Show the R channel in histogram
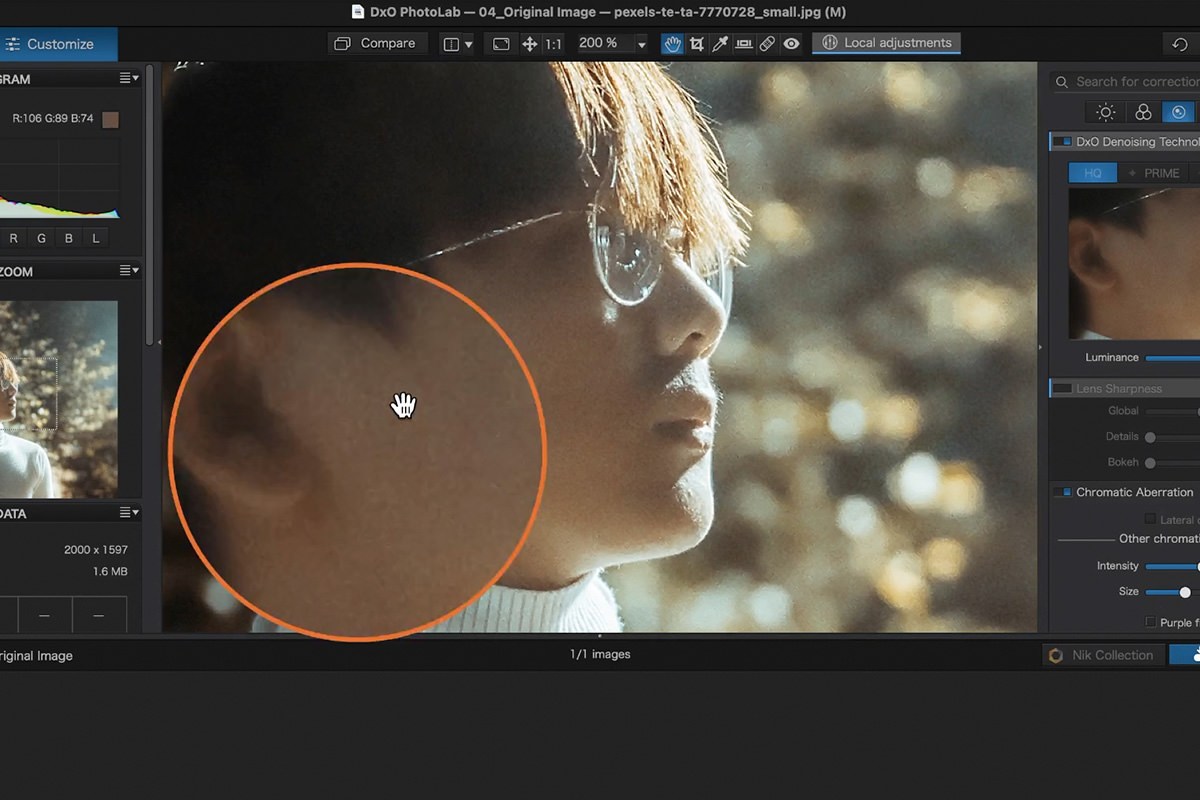 pyautogui.click(x=14, y=238)
